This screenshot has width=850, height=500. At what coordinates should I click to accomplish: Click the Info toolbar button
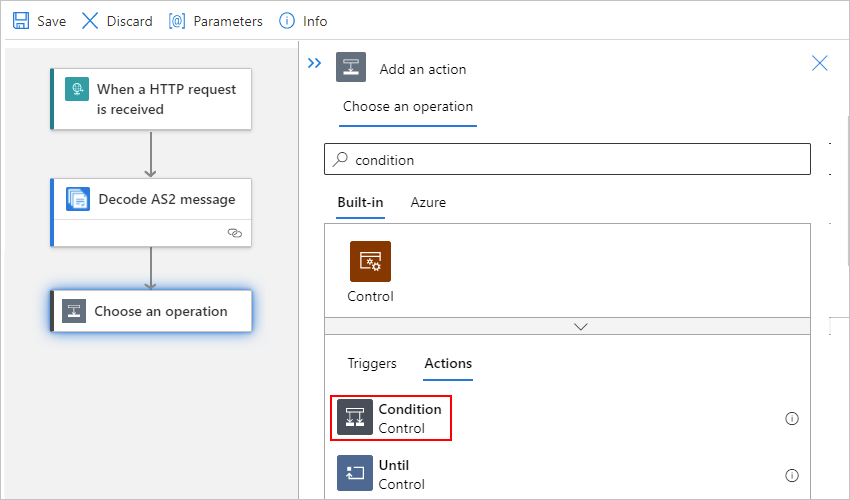coord(303,21)
